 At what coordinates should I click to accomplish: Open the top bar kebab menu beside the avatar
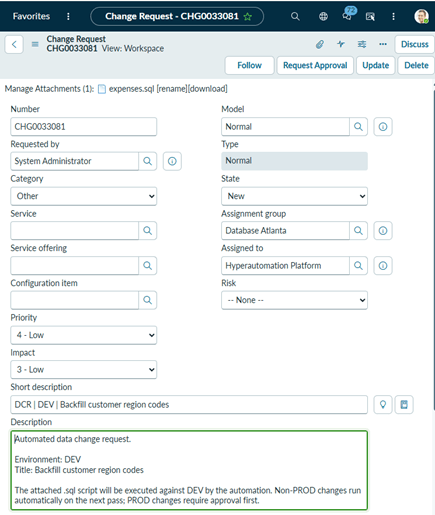(x=393, y=16)
